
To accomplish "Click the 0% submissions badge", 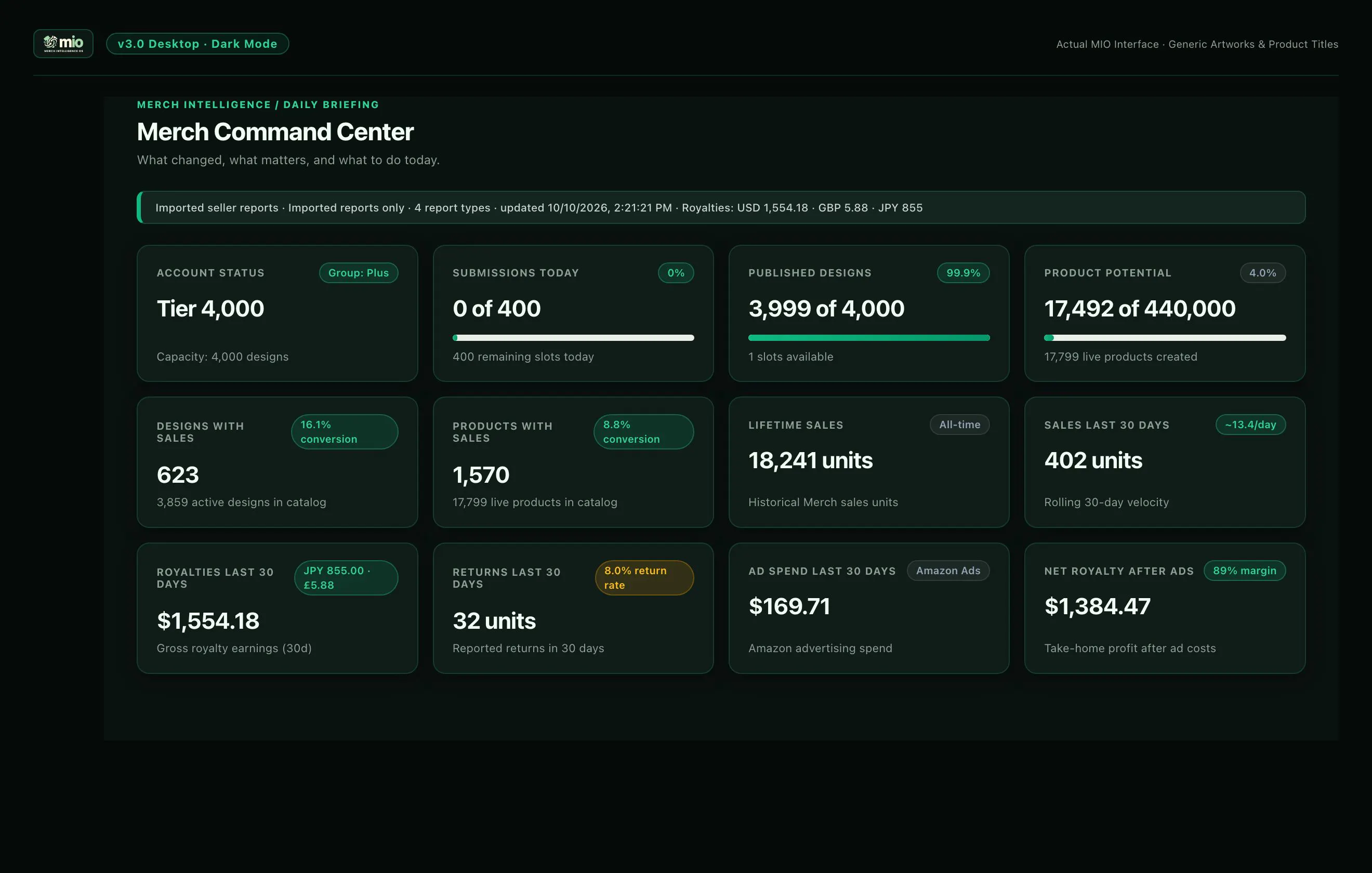I will coord(676,273).
